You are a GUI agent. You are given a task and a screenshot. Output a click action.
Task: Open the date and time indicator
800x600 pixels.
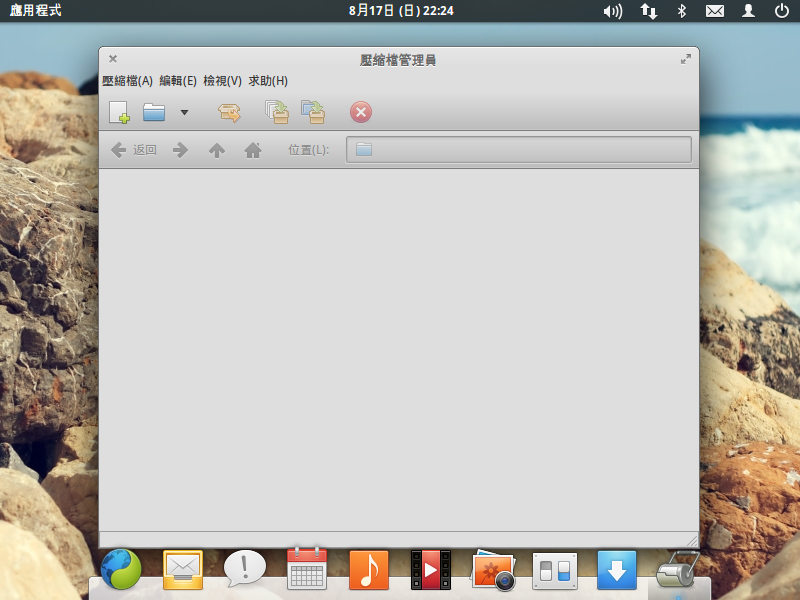(x=401, y=10)
